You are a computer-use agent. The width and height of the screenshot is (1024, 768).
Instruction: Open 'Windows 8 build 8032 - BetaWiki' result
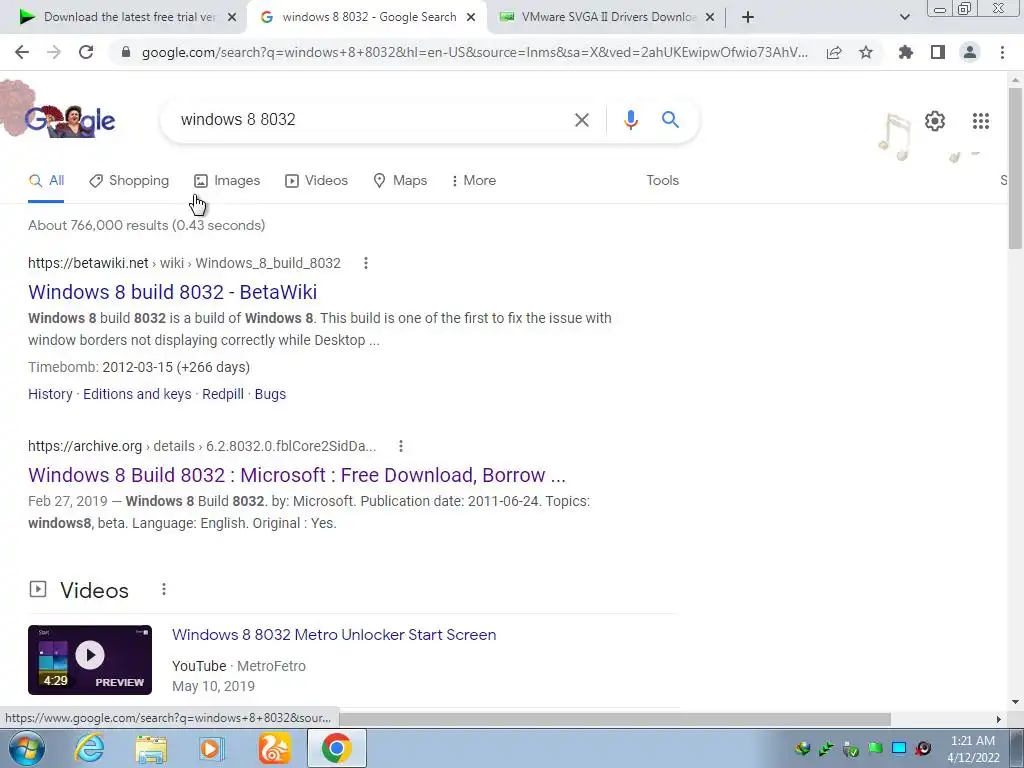[x=172, y=292]
